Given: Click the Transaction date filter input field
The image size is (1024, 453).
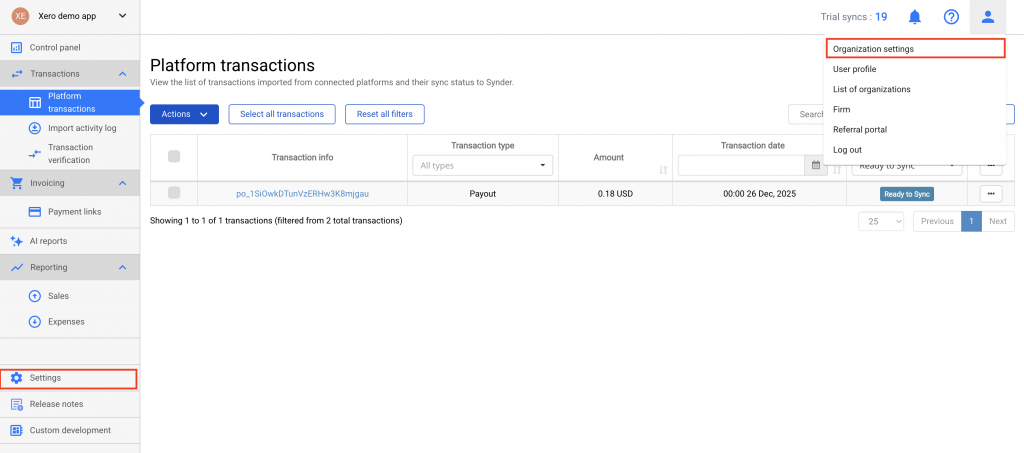Looking at the screenshot, I should [743, 165].
